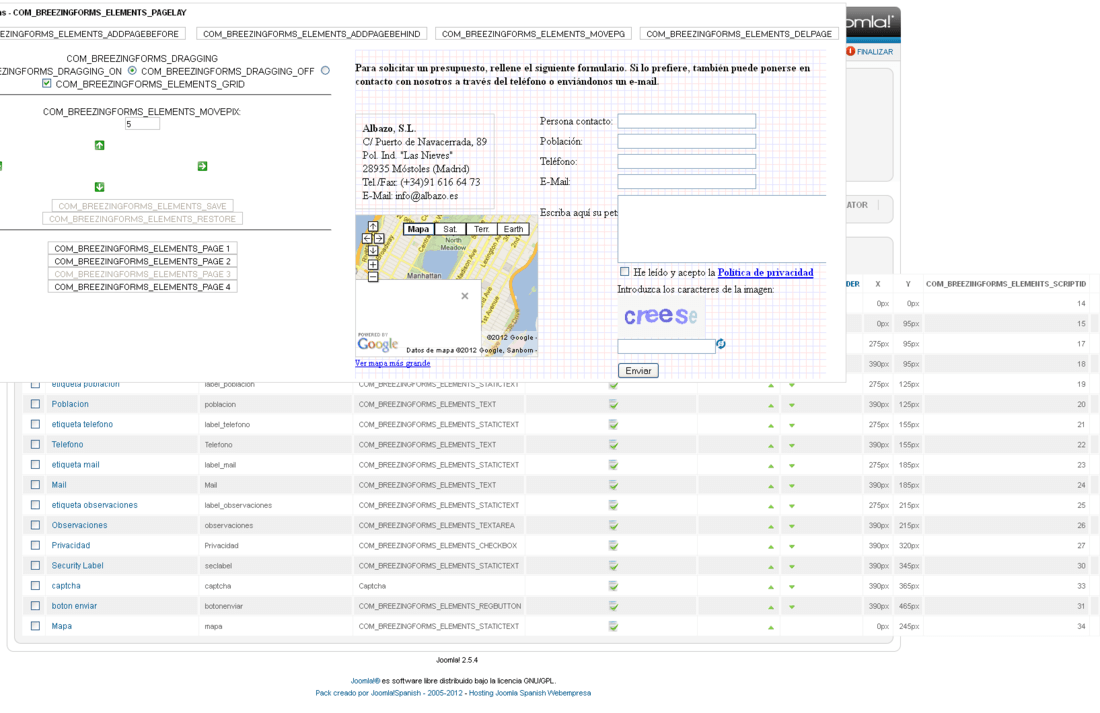Image resolution: width=1100 pixels, height=713 pixels.
Task: Click the captcha answer input field
Action: 666,346
